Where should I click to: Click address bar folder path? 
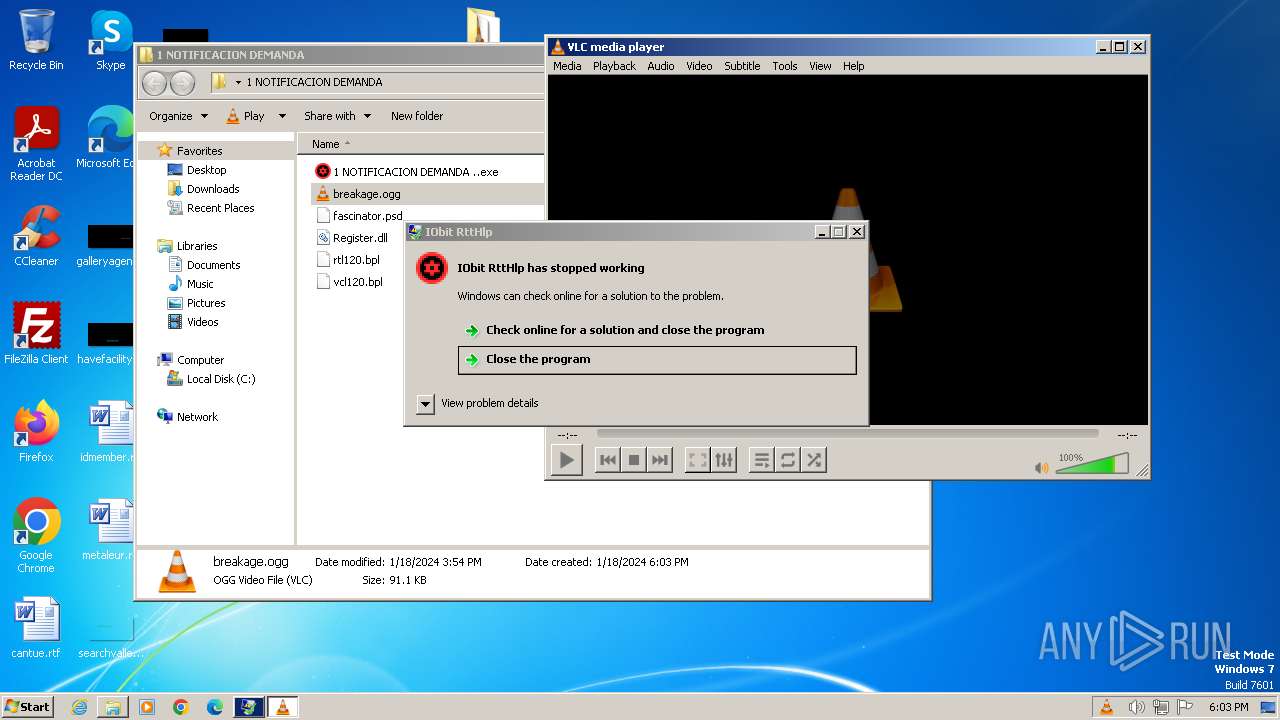tap(314, 82)
